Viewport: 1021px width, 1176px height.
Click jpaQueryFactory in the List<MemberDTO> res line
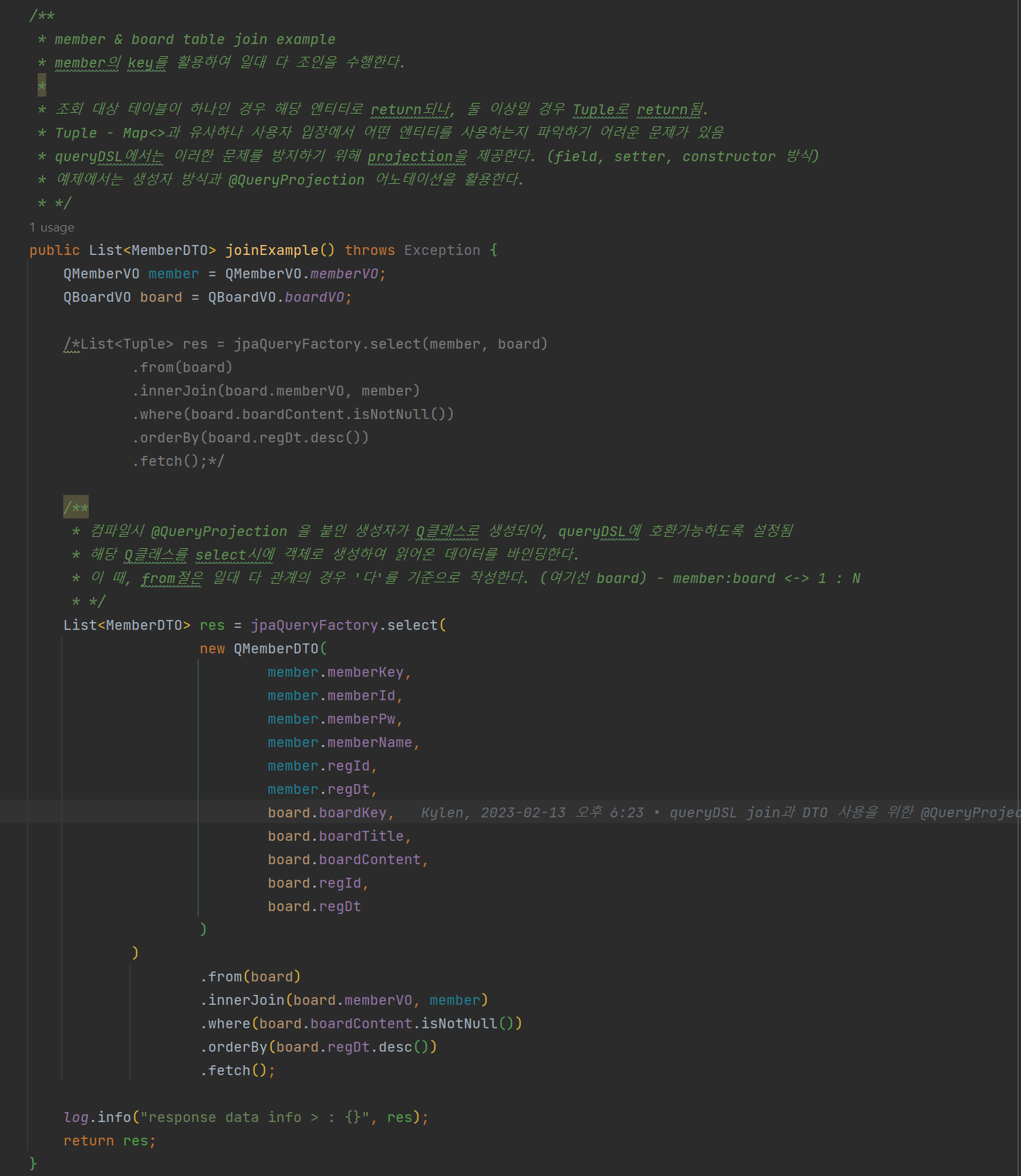click(x=315, y=625)
